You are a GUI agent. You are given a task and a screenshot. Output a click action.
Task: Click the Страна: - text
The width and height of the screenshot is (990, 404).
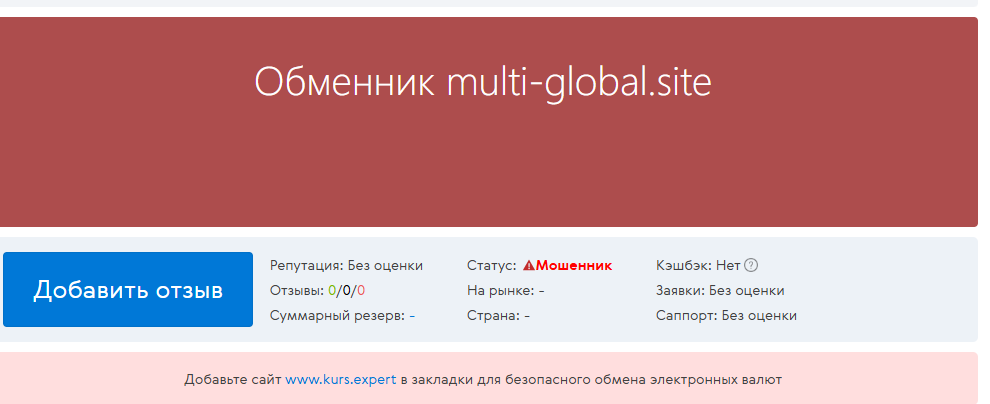[498, 316]
